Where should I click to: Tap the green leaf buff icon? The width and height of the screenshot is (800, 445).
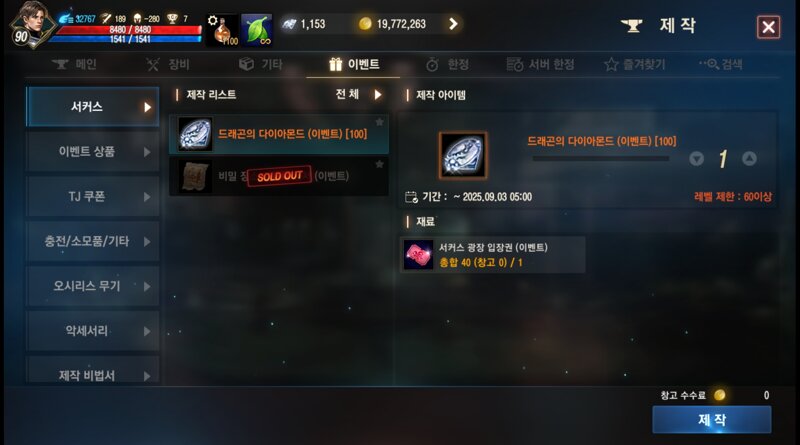tap(256, 30)
